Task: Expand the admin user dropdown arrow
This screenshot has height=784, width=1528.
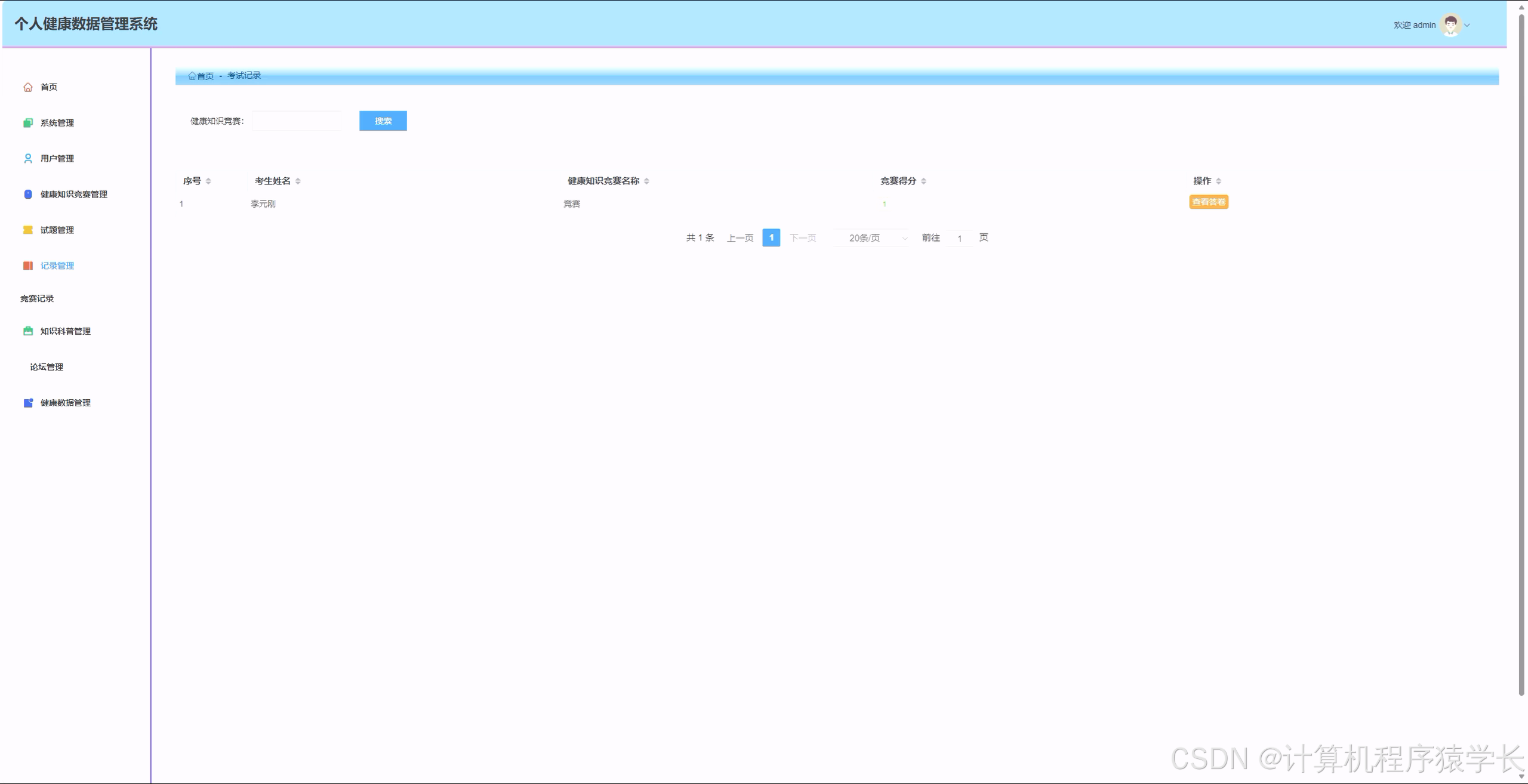Action: (x=1467, y=25)
